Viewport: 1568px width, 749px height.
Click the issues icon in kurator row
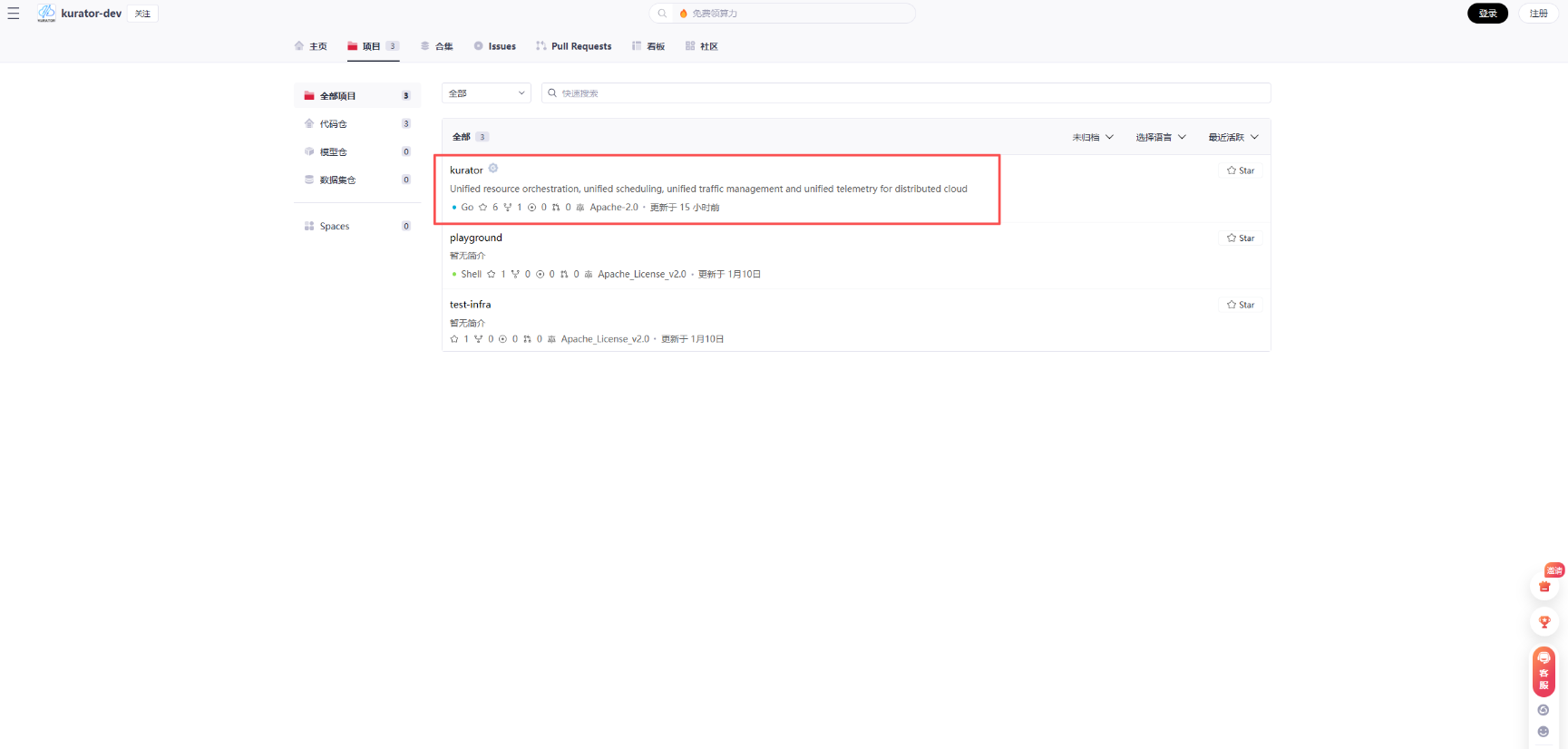click(x=532, y=208)
